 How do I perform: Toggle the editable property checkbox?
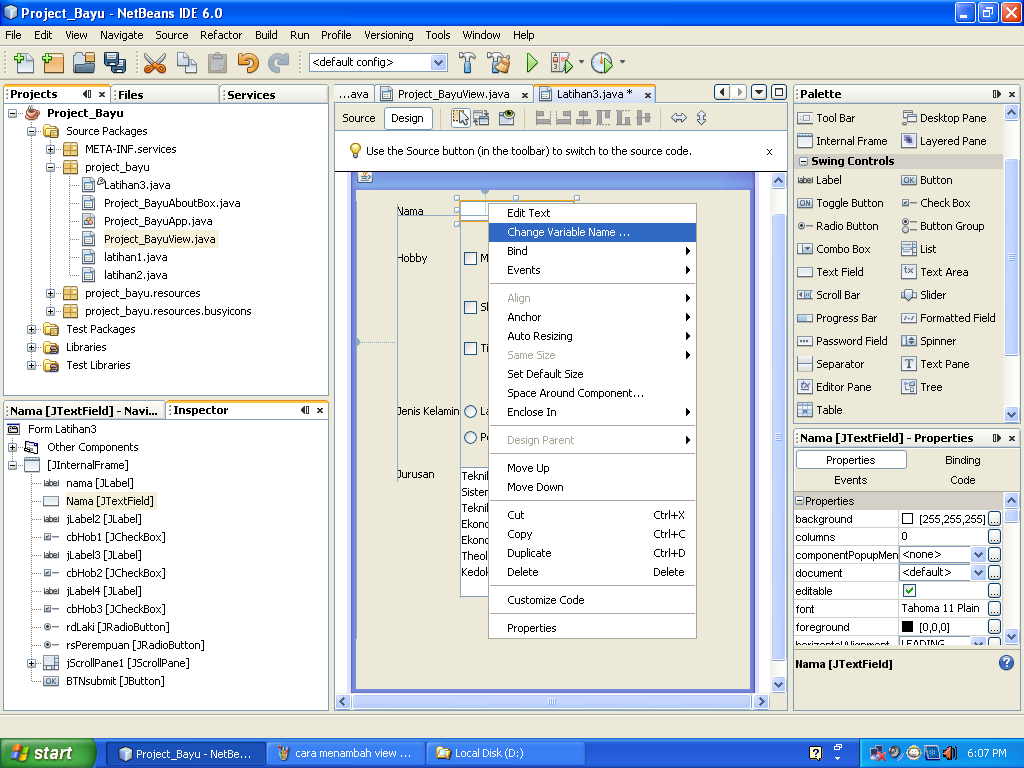pos(909,590)
